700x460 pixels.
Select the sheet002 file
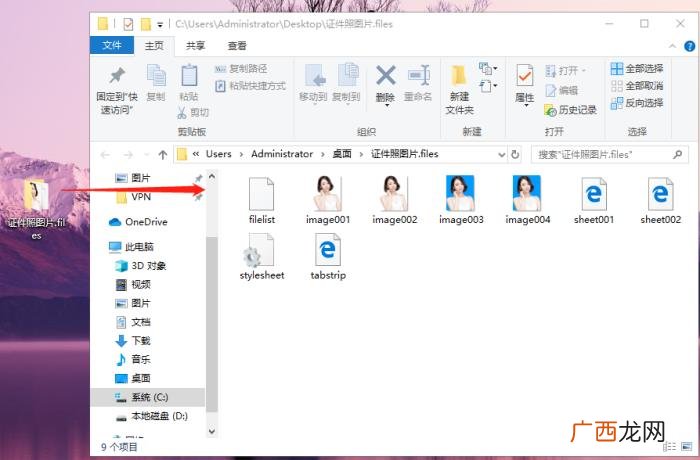(661, 201)
